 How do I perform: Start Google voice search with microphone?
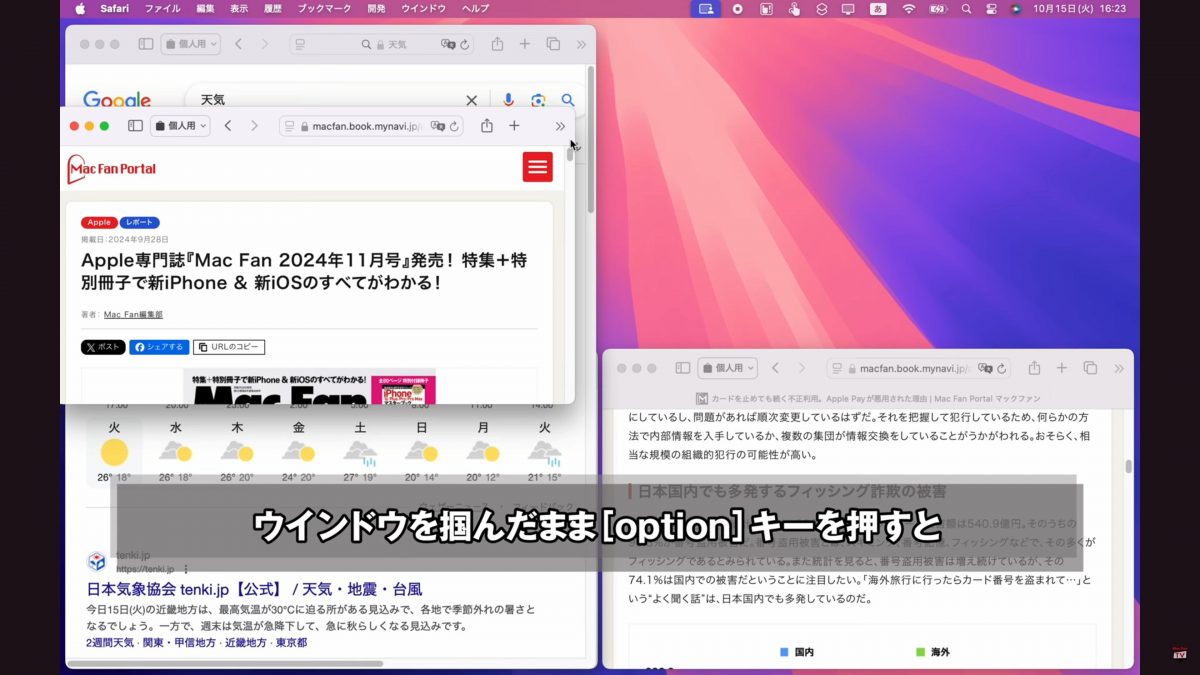[x=508, y=100]
